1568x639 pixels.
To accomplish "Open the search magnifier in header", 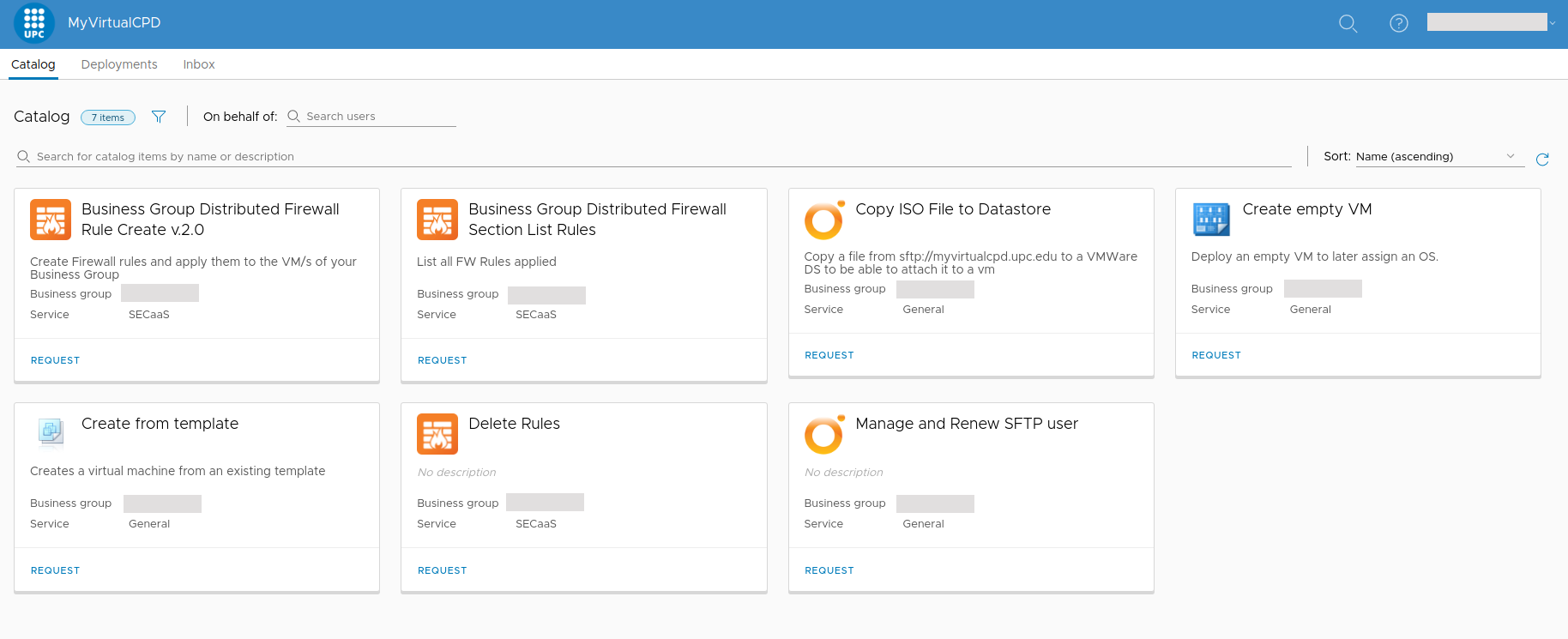I will pyautogui.click(x=1348, y=23).
